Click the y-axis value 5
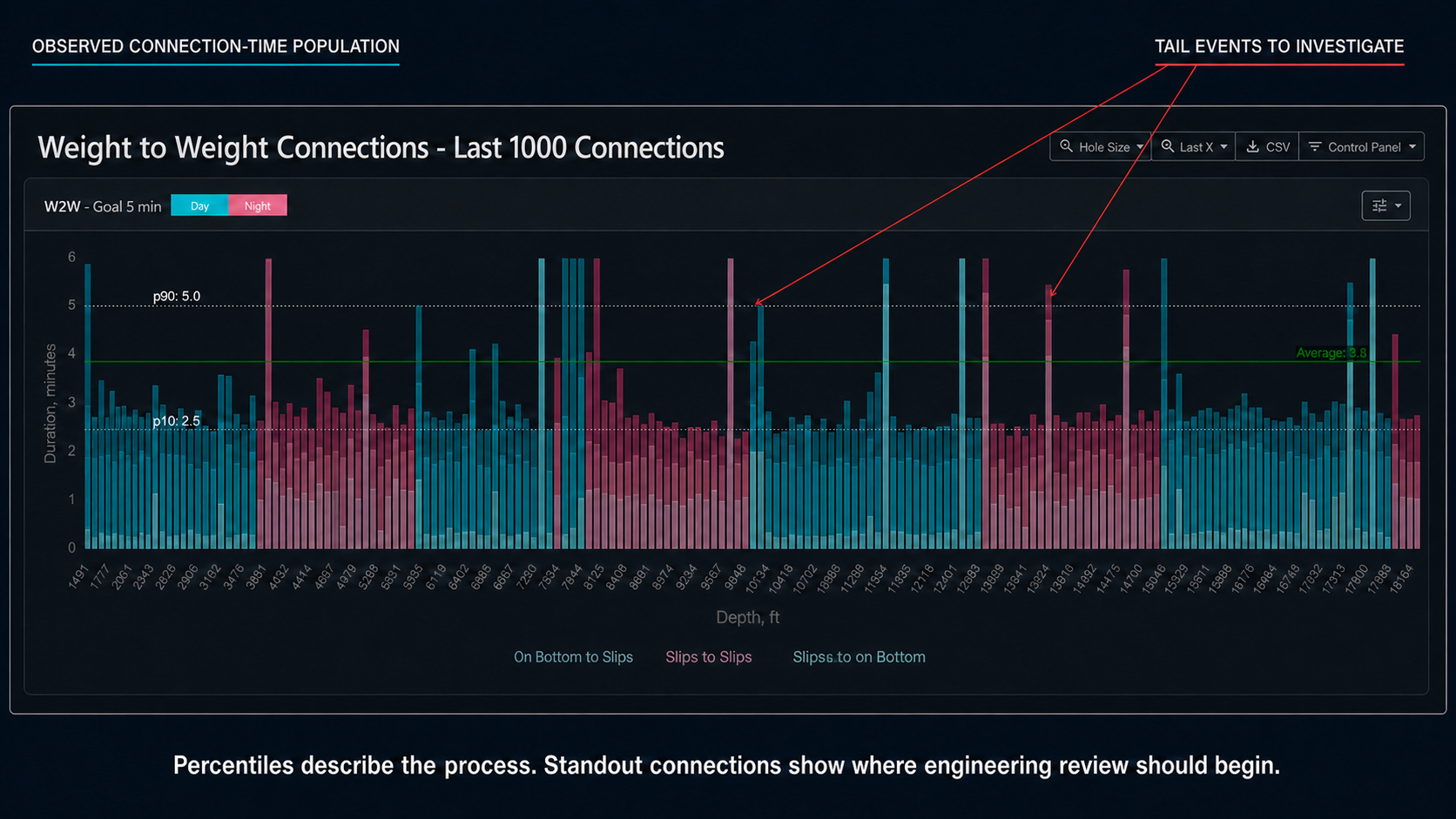Image resolution: width=1456 pixels, height=819 pixels. (71, 305)
